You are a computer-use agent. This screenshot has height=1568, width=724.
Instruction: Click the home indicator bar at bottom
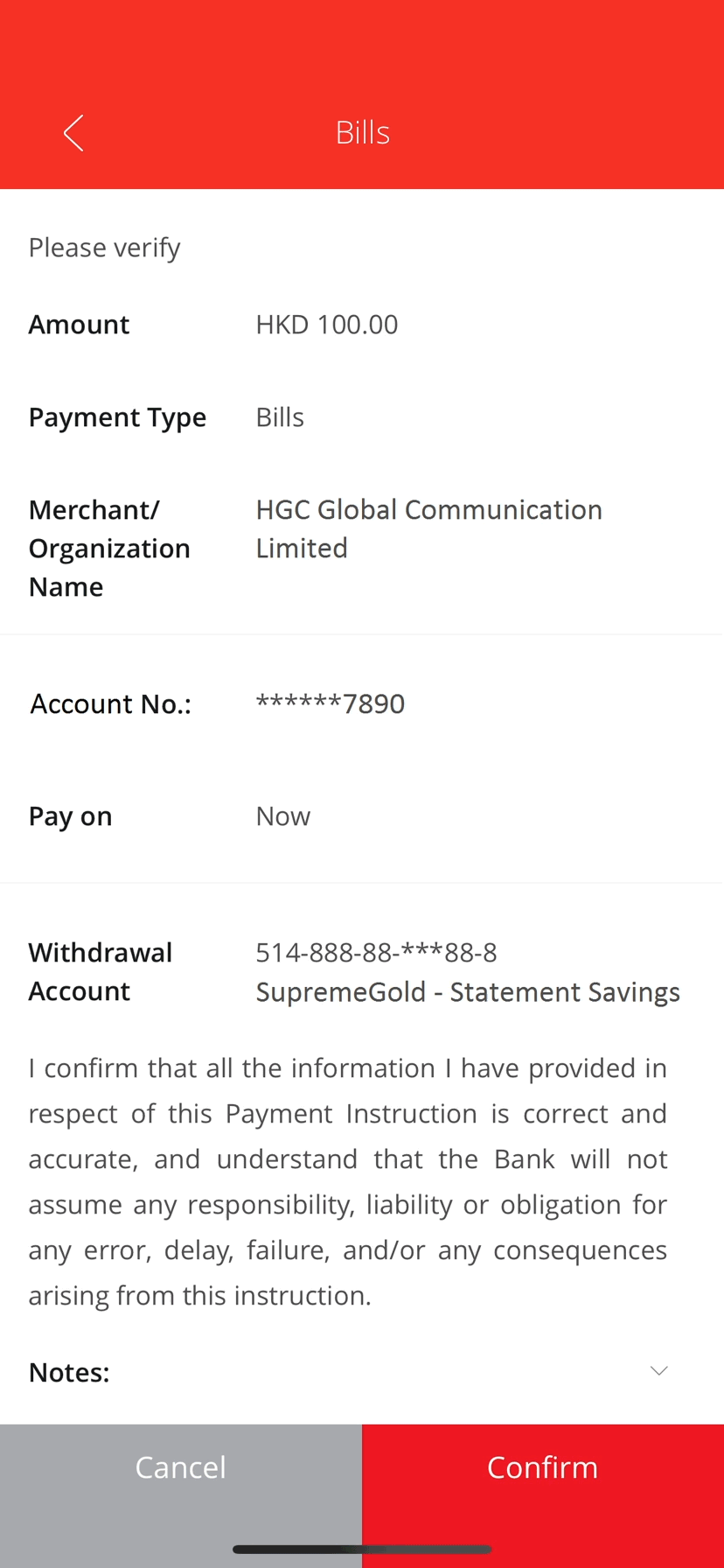362,1548
